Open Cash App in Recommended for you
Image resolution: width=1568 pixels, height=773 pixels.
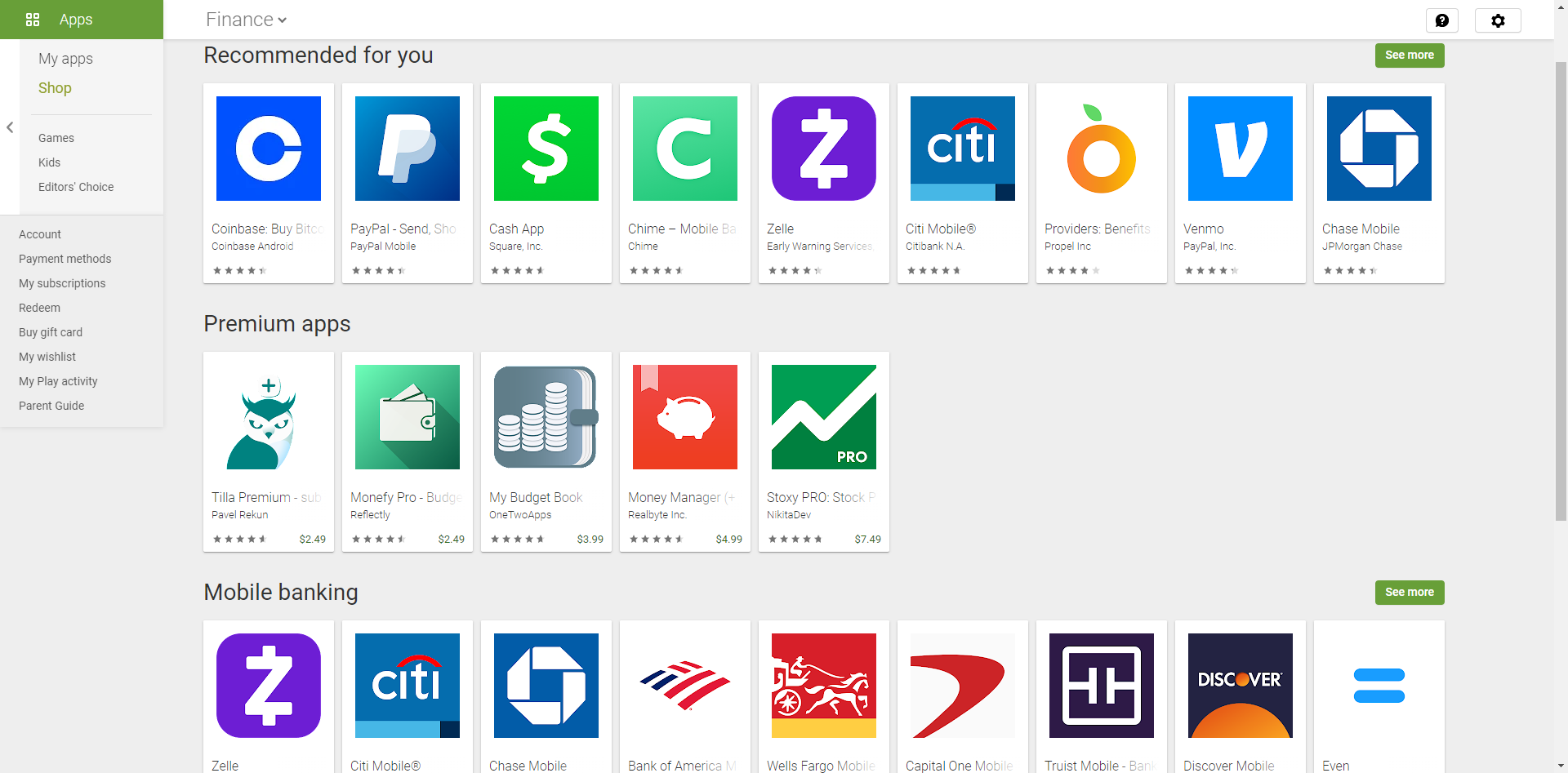tap(546, 148)
